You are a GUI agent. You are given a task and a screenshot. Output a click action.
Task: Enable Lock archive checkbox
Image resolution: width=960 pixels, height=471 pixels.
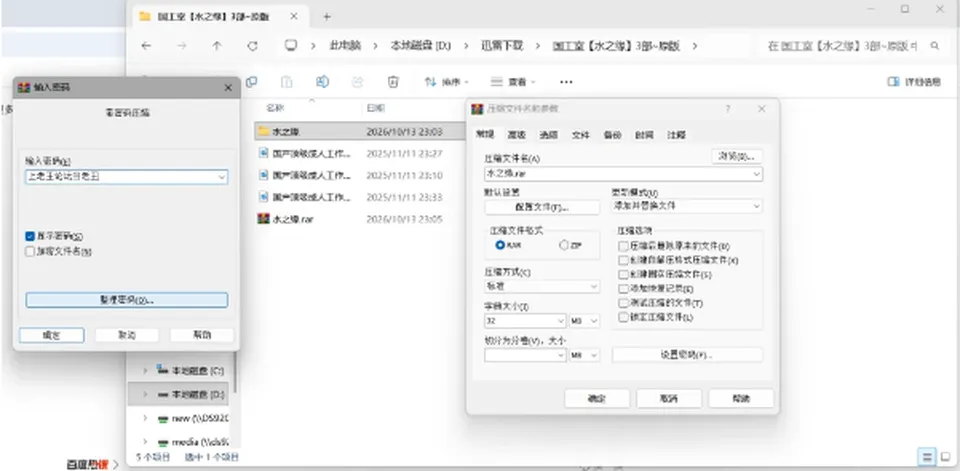pyautogui.click(x=623, y=317)
